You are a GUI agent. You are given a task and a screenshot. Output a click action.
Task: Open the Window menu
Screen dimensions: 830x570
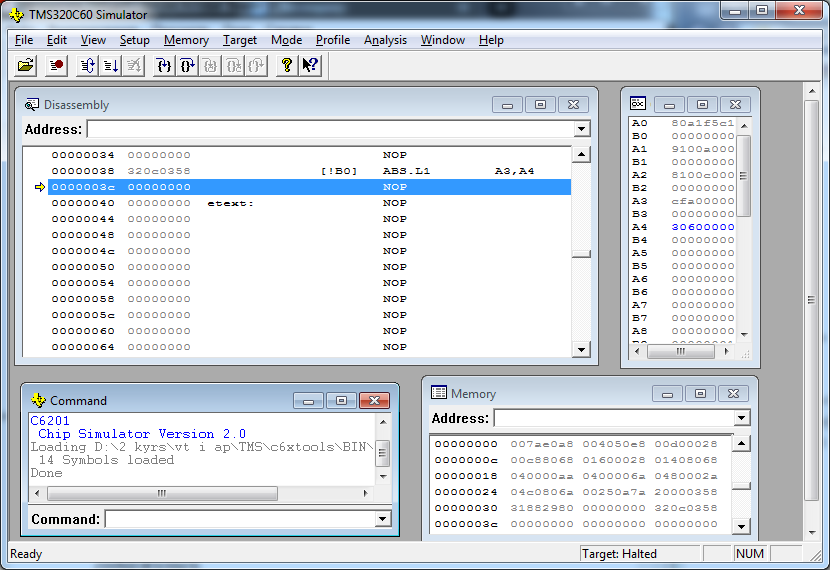tap(443, 40)
